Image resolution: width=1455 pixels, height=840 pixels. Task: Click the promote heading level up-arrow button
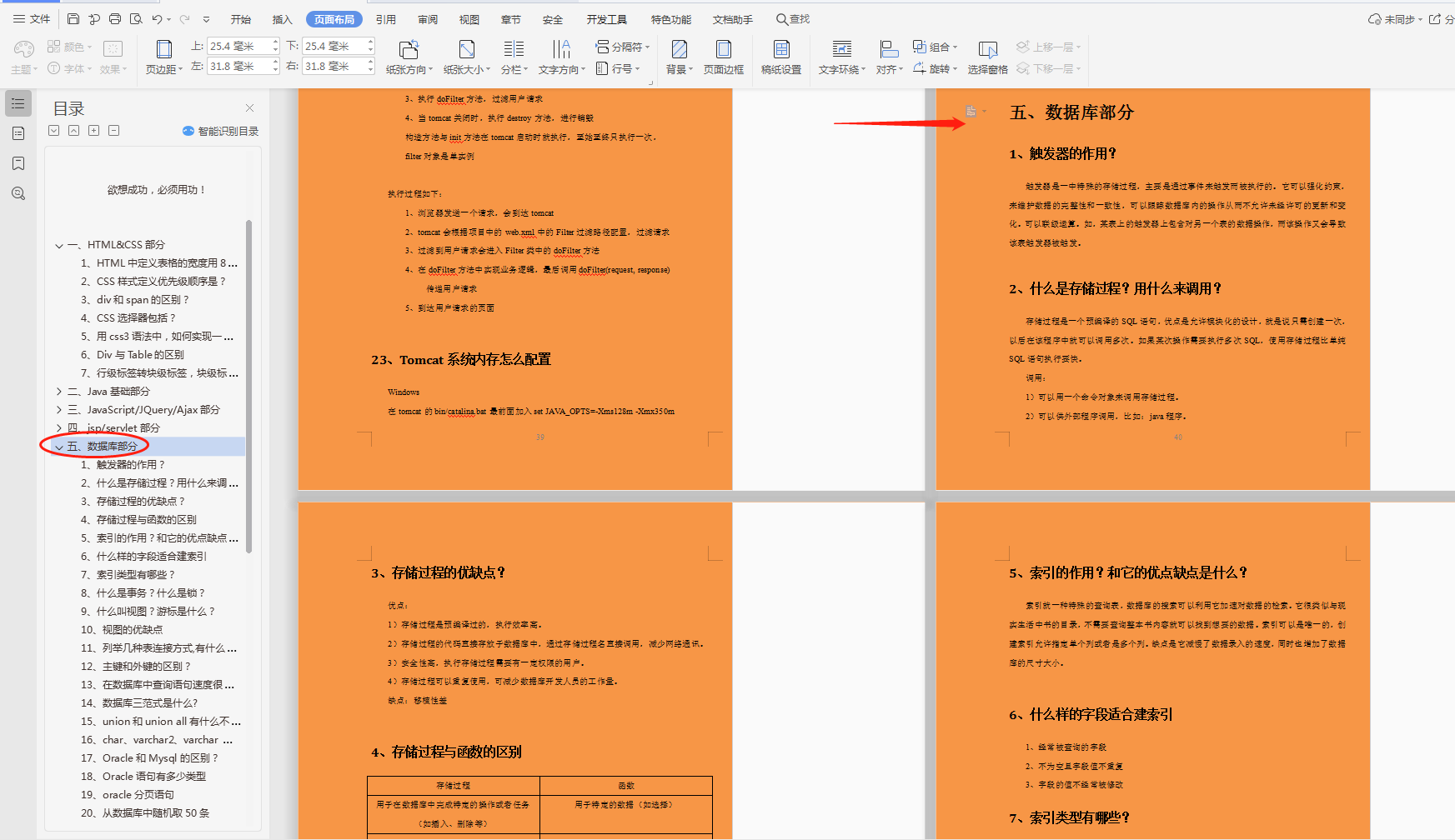tap(73, 130)
